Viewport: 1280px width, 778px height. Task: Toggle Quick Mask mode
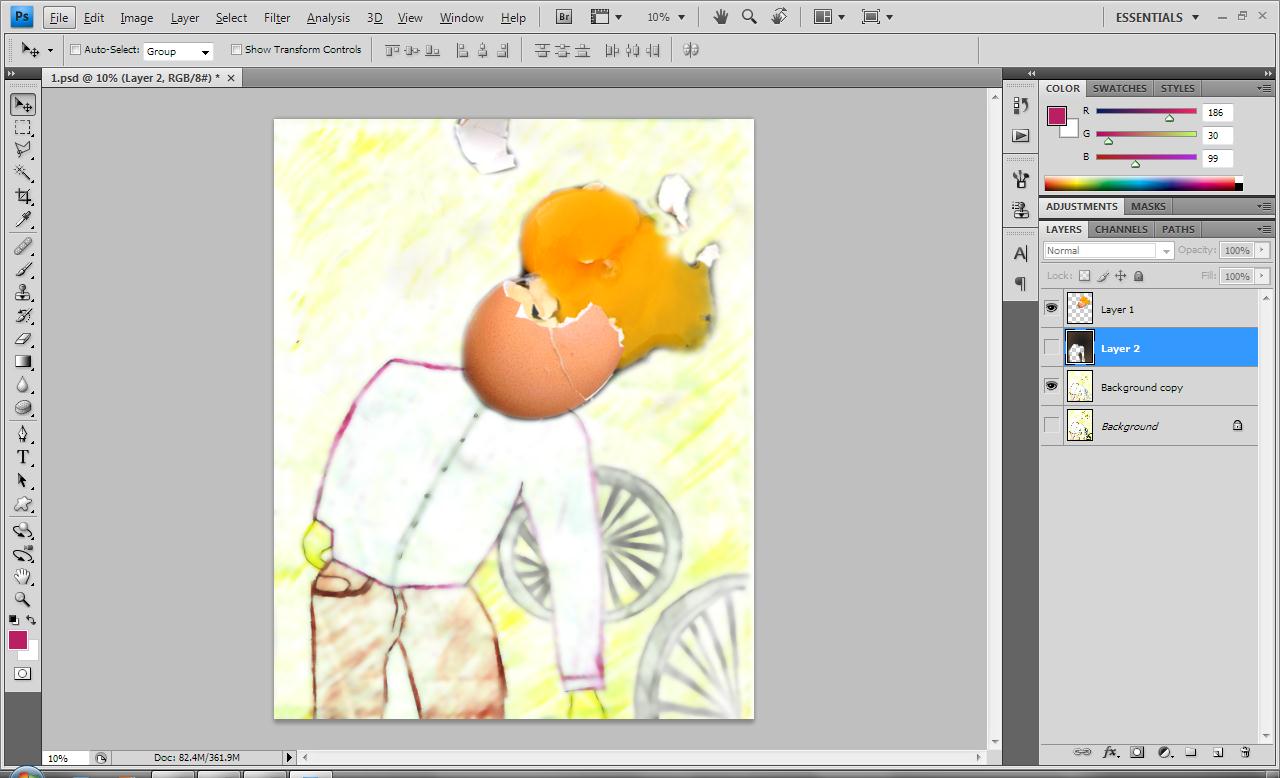pyautogui.click(x=22, y=674)
